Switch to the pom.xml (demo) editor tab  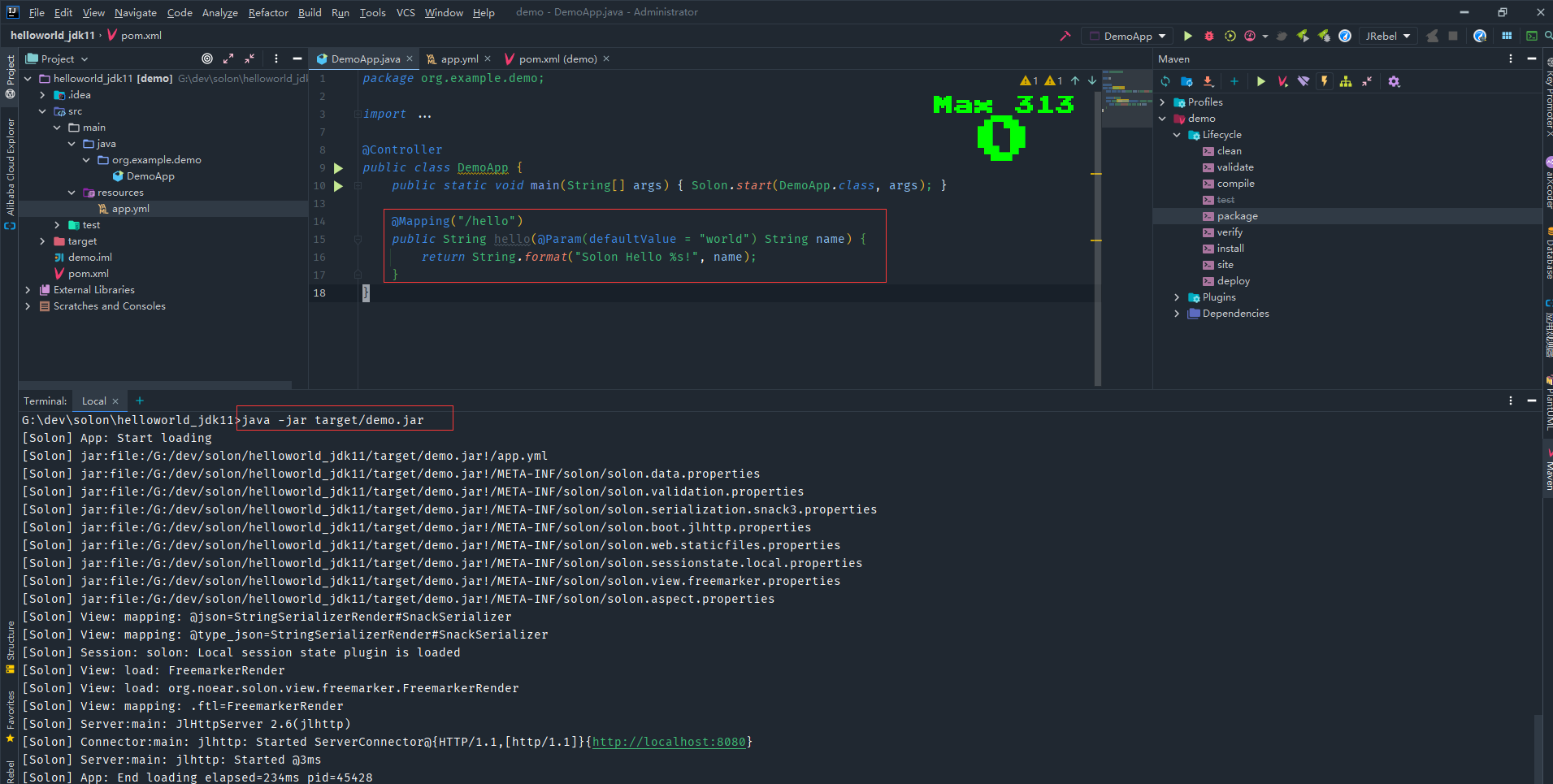click(x=557, y=58)
